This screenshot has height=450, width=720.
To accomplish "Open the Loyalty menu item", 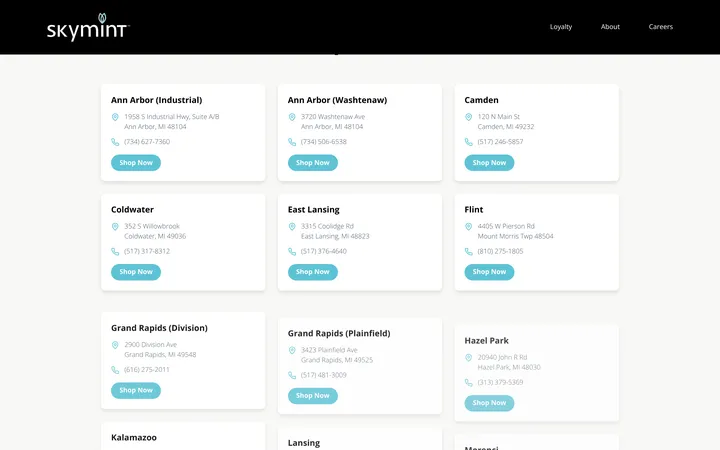I will (x=561, y=27).
